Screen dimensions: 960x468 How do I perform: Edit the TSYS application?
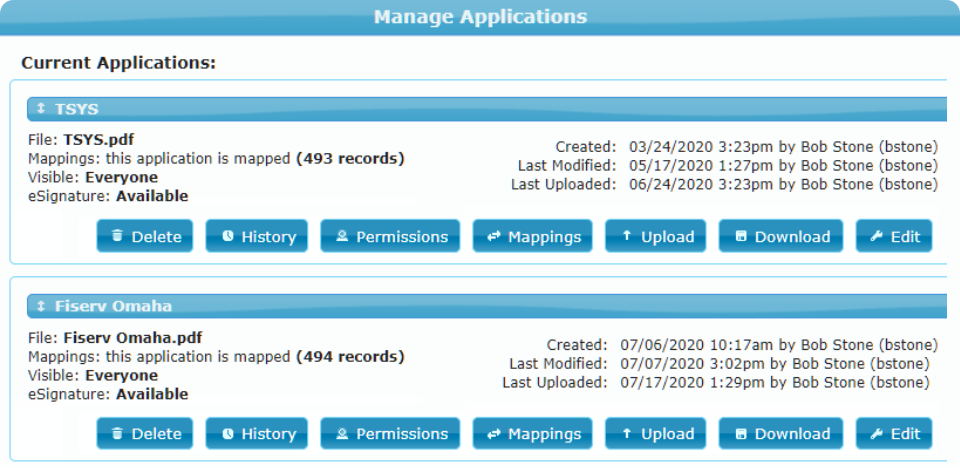894,236
